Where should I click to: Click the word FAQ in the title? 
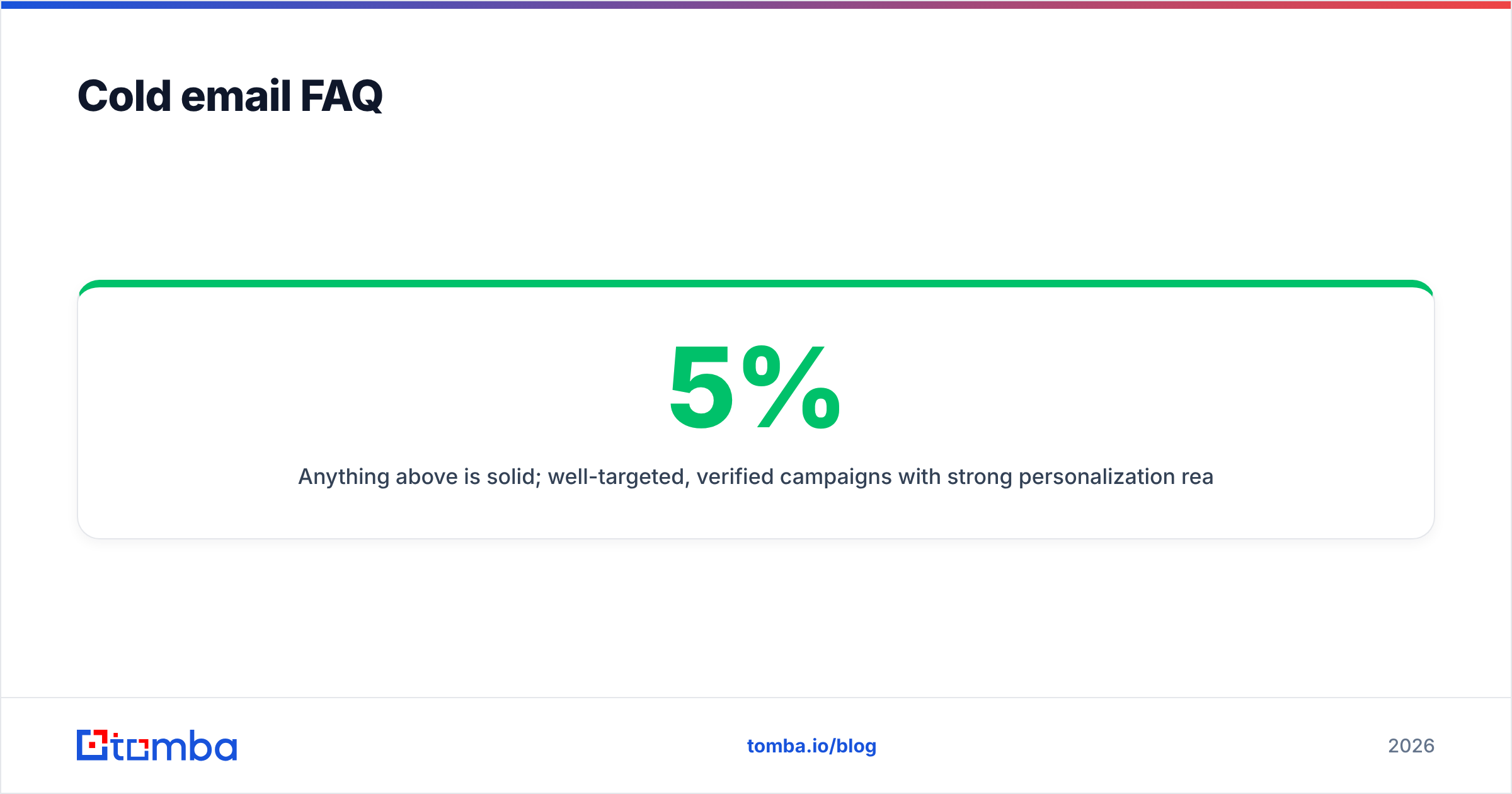click(x=341, y=96)
